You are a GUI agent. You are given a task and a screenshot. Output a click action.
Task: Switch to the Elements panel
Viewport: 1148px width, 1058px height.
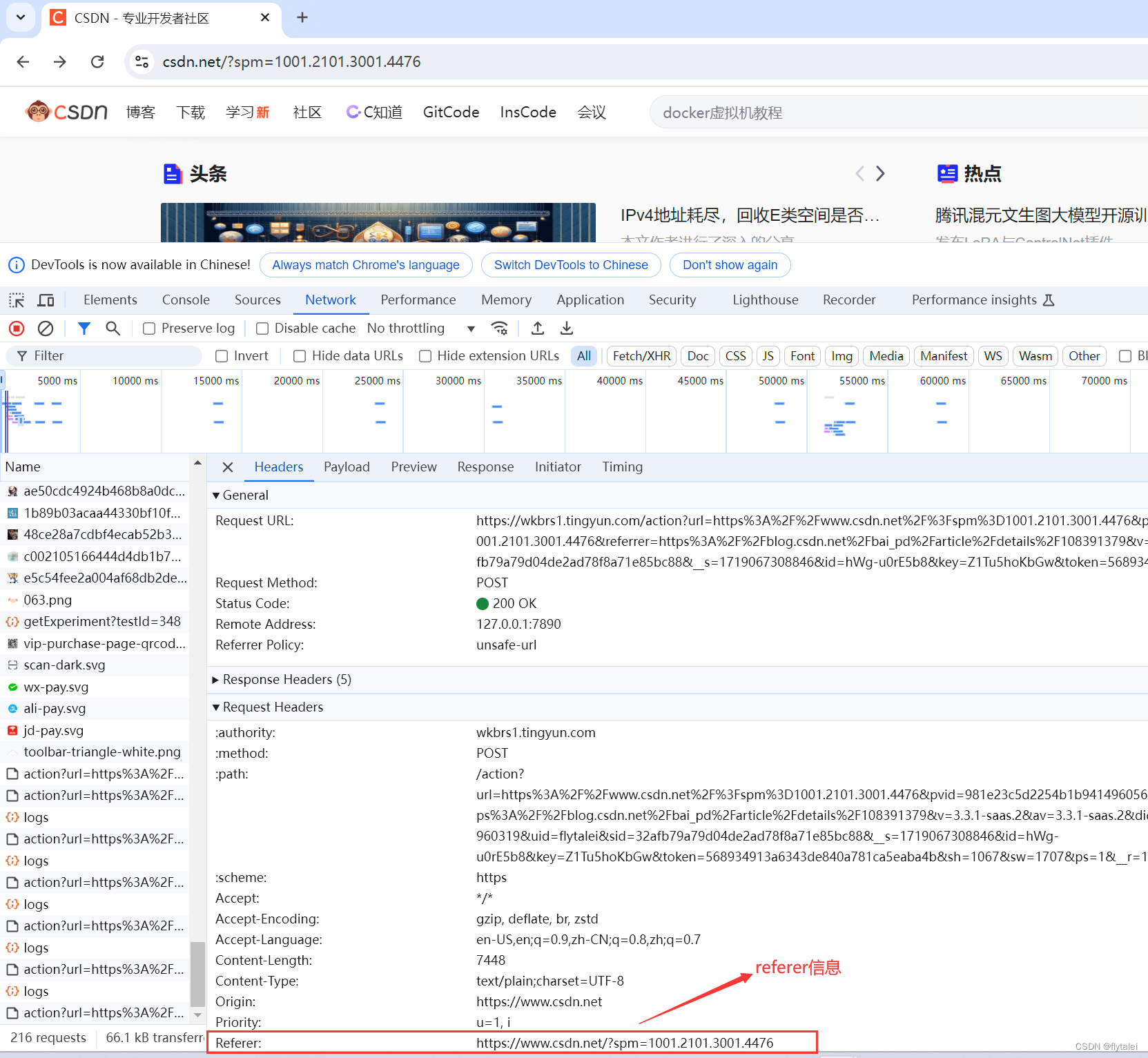[110, 300]
